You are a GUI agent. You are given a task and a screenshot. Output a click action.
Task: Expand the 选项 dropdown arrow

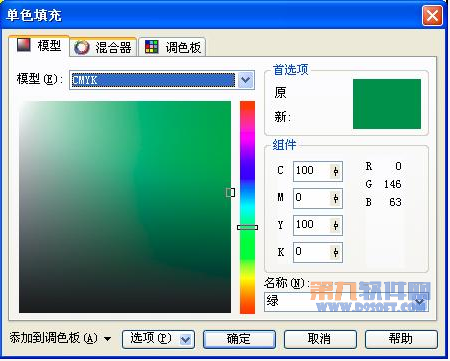186,340
